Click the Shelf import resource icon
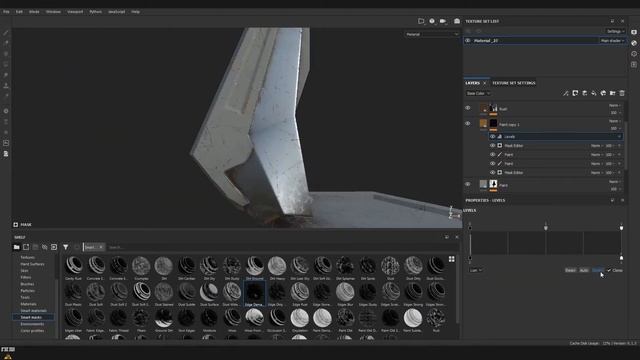The image size is (640, 360). pyautogui.click(x=54, y=247)
